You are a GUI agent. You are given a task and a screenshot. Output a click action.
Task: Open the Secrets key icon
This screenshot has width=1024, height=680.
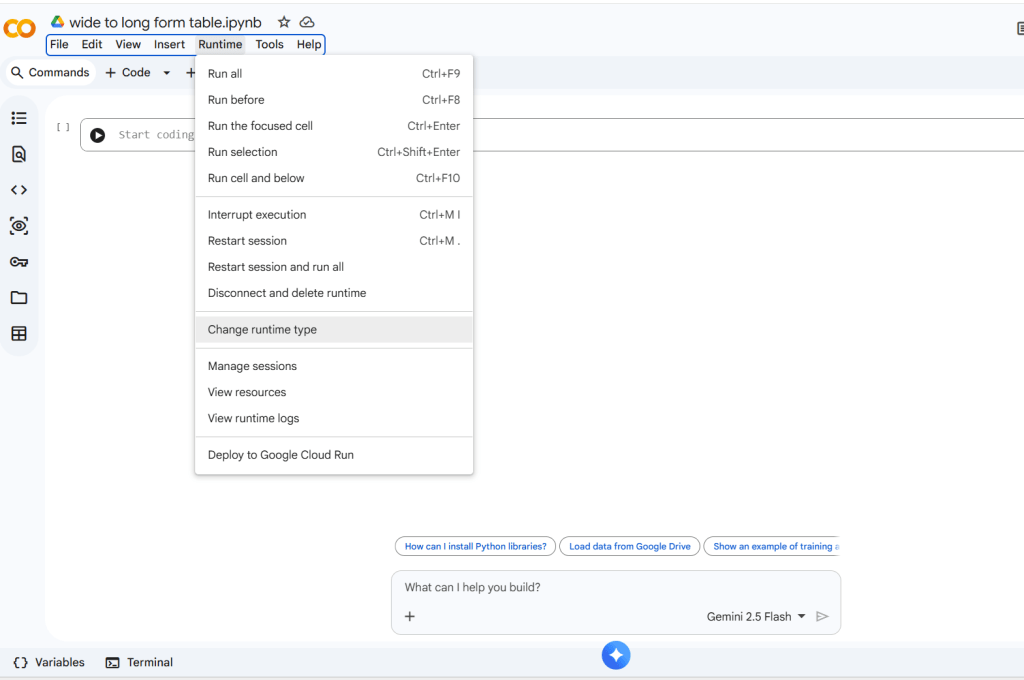[19, 262]
